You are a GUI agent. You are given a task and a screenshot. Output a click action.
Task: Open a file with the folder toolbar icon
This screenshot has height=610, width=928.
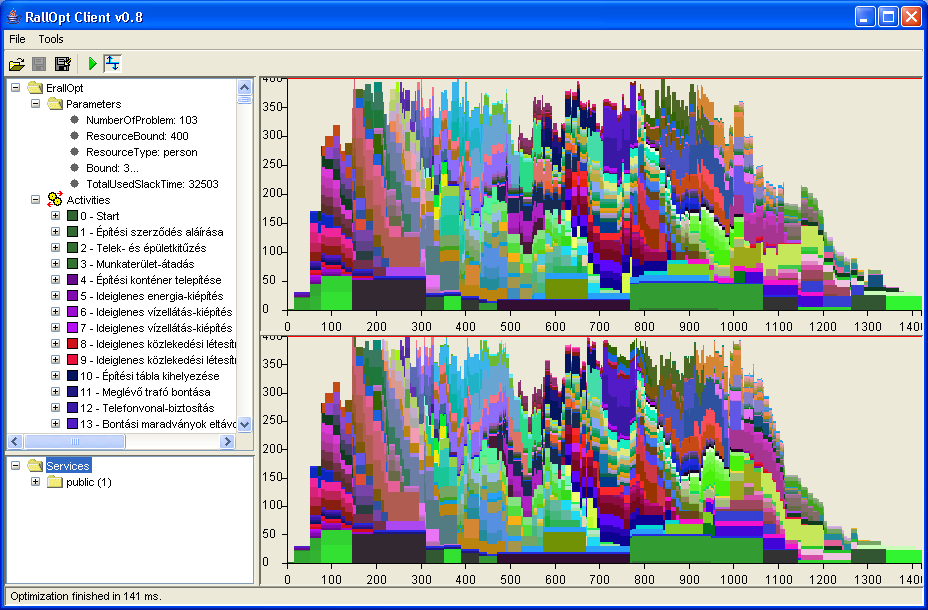tap(17, 63)
